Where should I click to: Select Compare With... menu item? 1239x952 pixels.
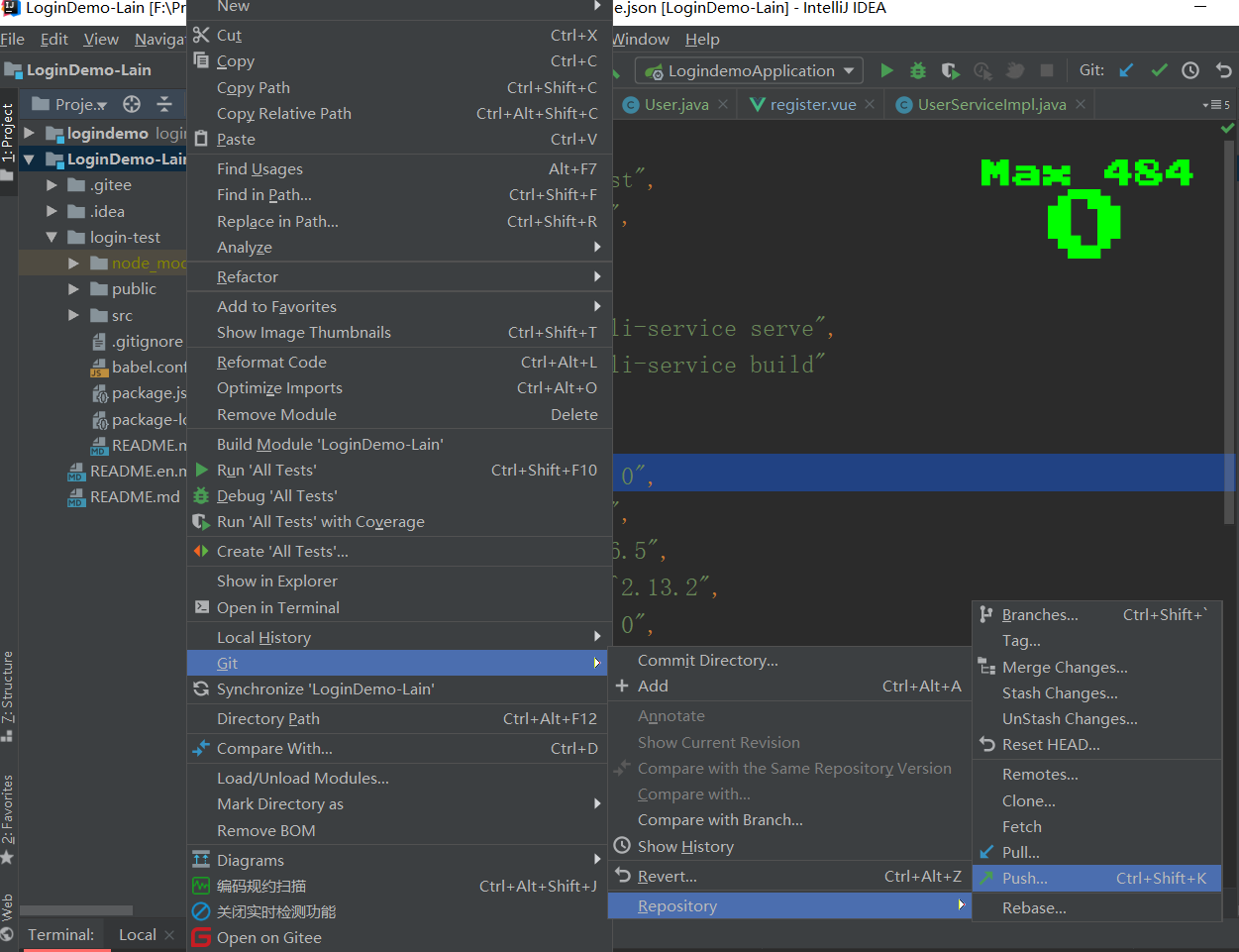pos(399,748)
